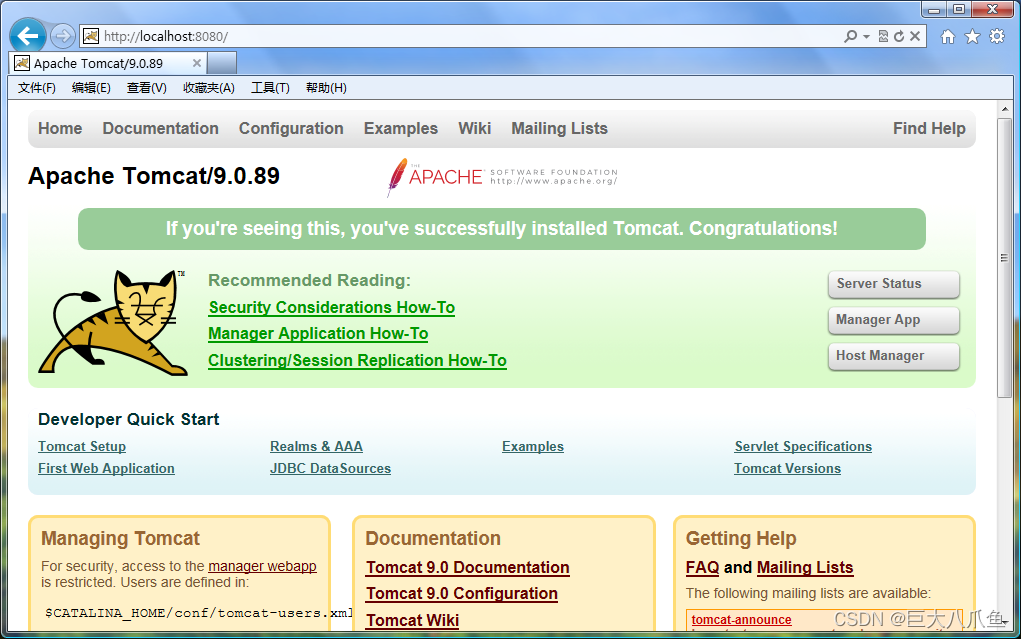The image size is (1021, 639).
Task: Stop loading with the X icon in address bar
Action: [915, 36]
